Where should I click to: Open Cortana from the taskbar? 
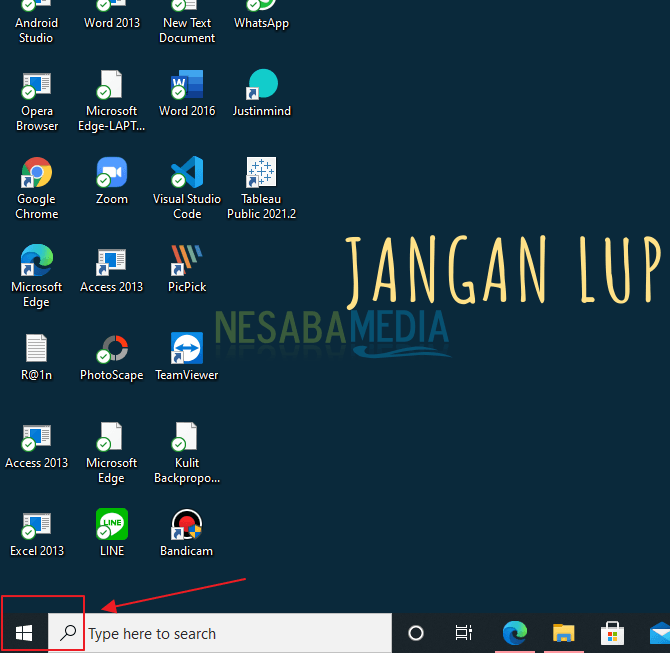click(x=416, y=633)
